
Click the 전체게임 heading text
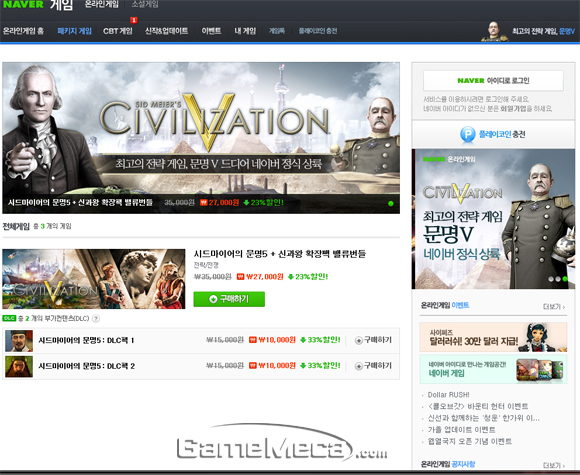click(x=16, y=226)
